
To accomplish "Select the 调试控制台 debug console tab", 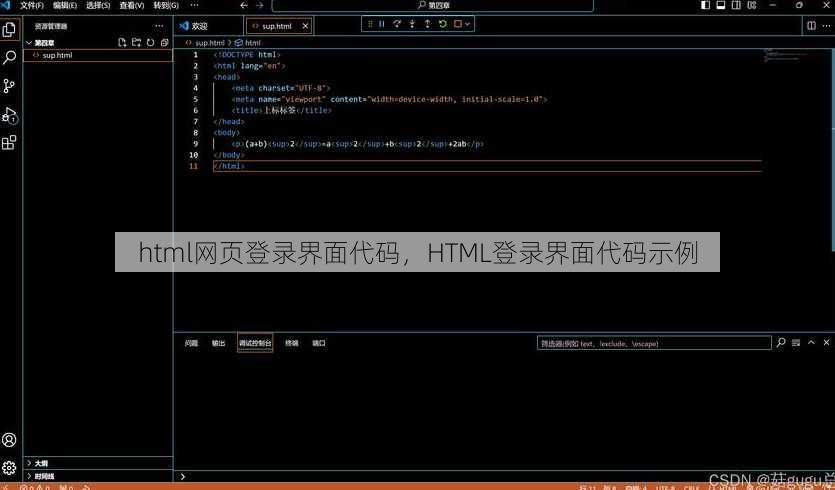I will pos(255,344).
